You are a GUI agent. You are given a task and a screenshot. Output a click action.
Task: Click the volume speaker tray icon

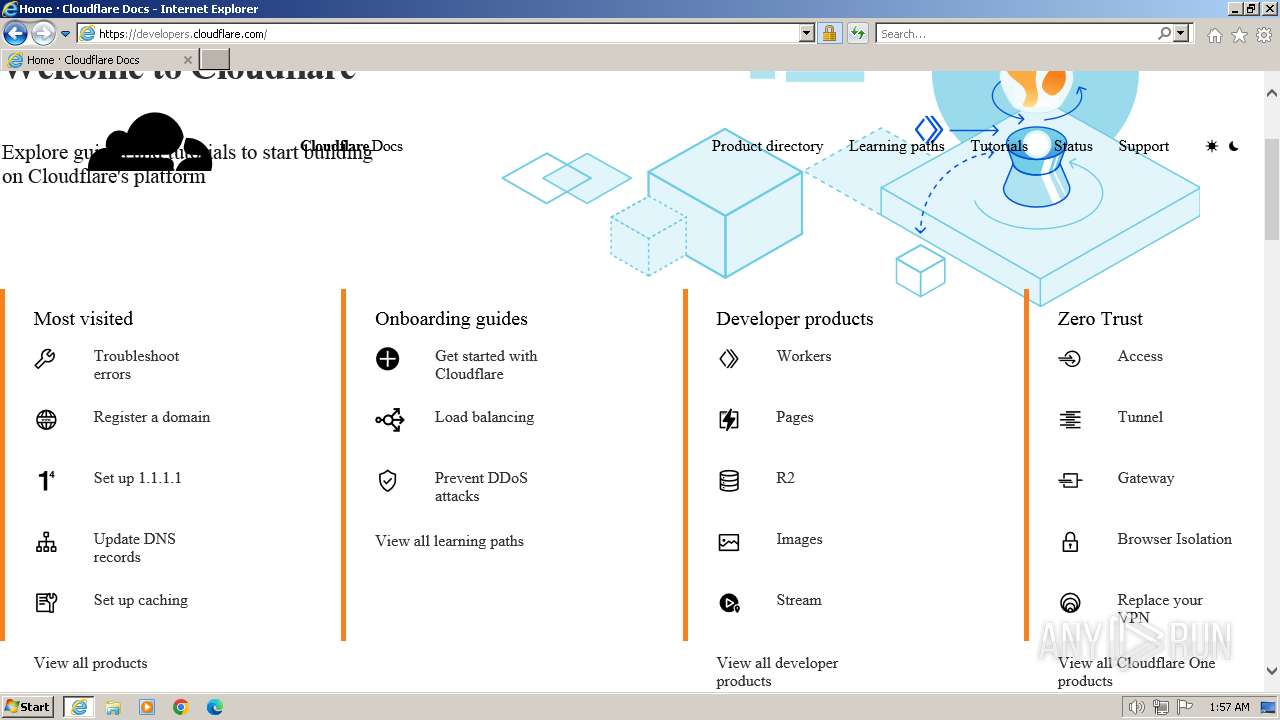coord(1137,707)
